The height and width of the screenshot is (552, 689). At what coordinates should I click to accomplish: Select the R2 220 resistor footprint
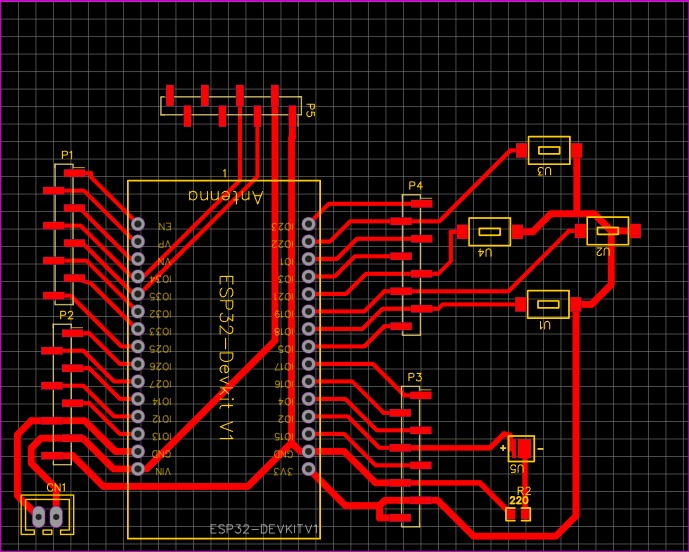tap(518, 514)
